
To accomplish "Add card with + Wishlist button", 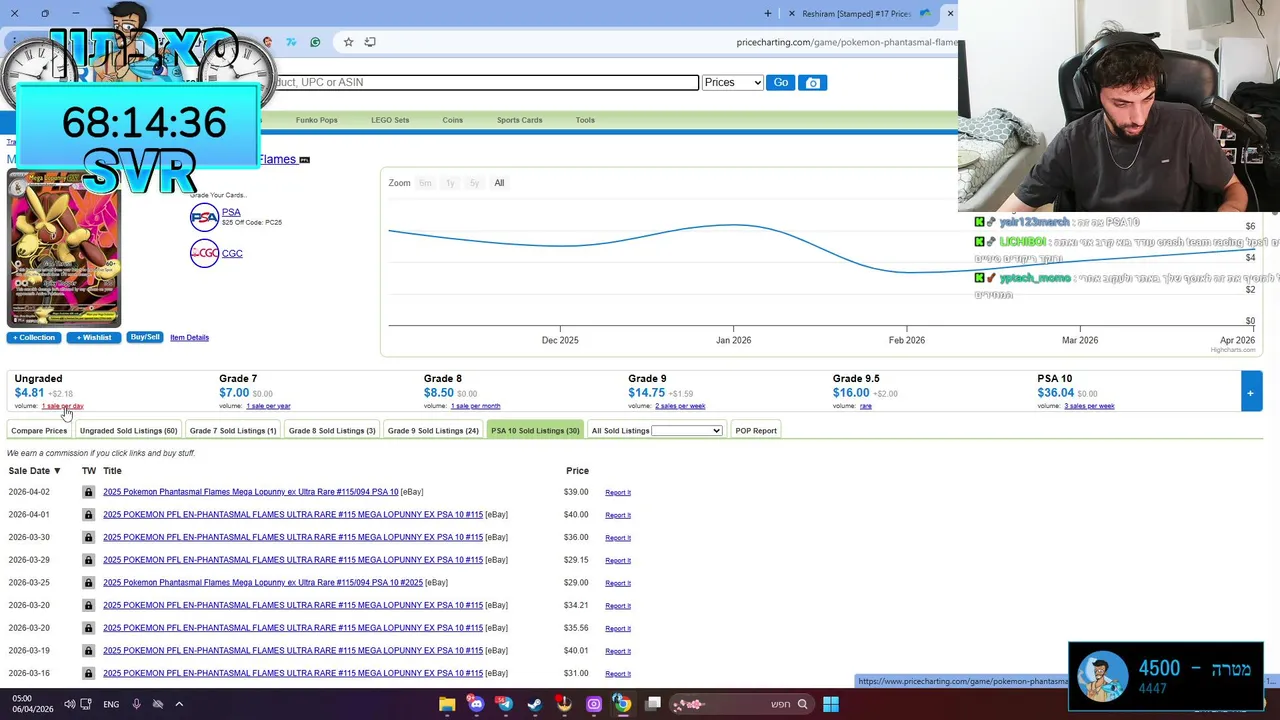I will pos(94,338).
